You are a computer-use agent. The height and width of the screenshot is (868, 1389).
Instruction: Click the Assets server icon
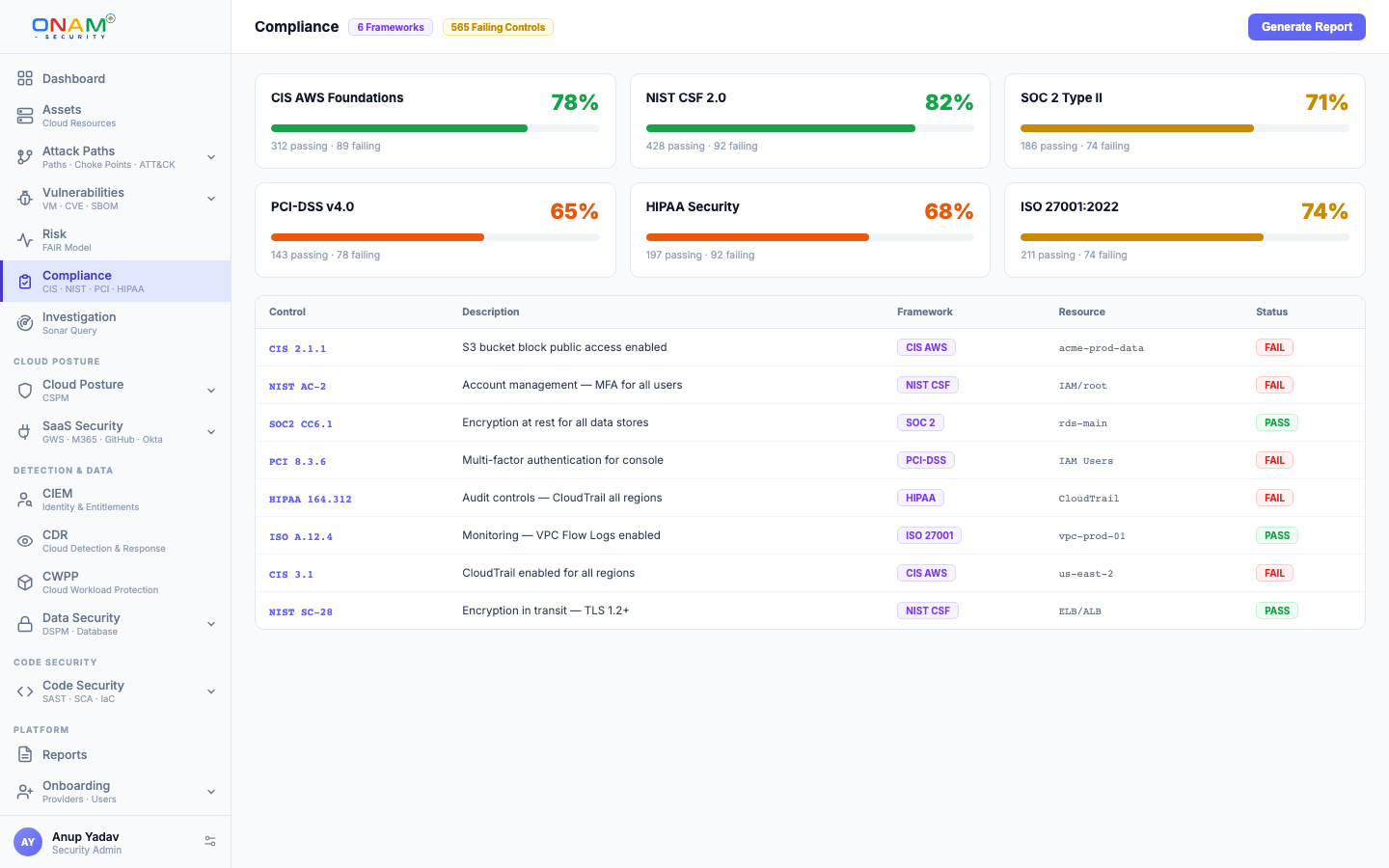point(25,116)
